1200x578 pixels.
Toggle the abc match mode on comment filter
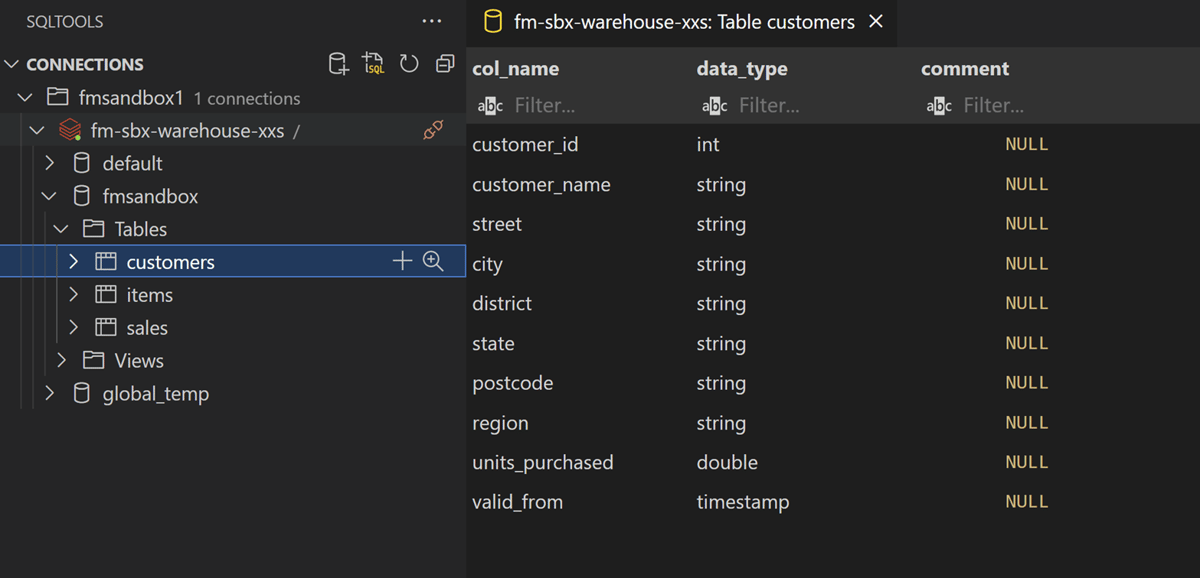[x=939, y=104]
